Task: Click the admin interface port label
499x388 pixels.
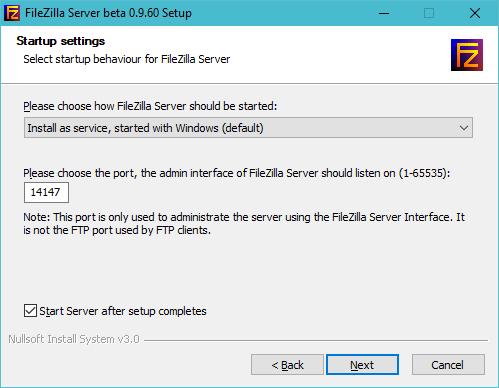Action: [x=236, y=173]
